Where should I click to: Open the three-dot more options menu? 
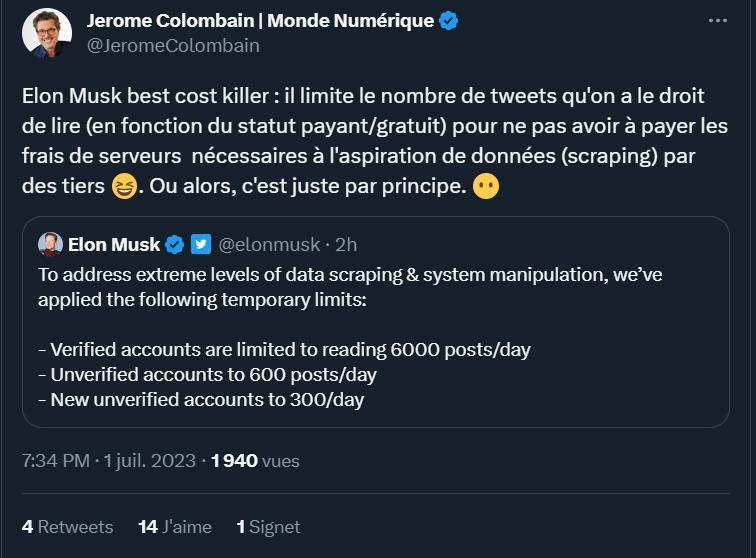[719, 20]
